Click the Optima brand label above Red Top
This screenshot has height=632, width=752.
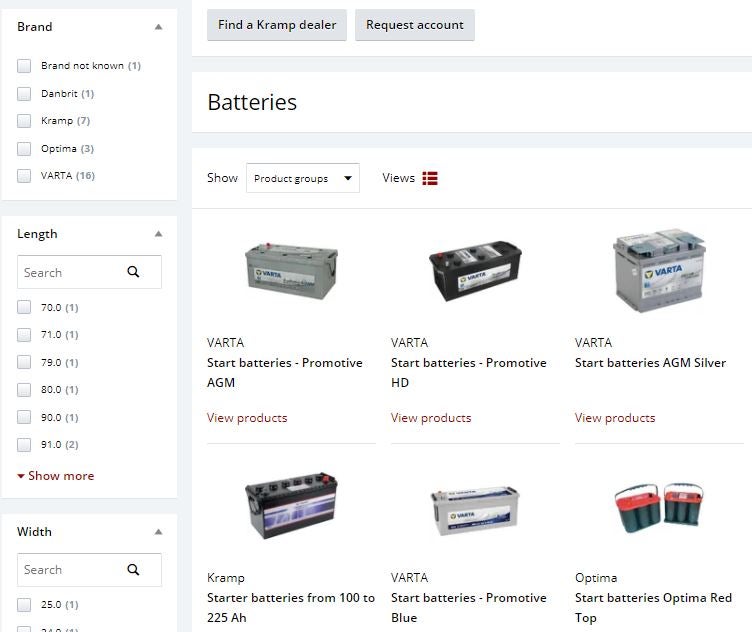click(x=596, y=578)
